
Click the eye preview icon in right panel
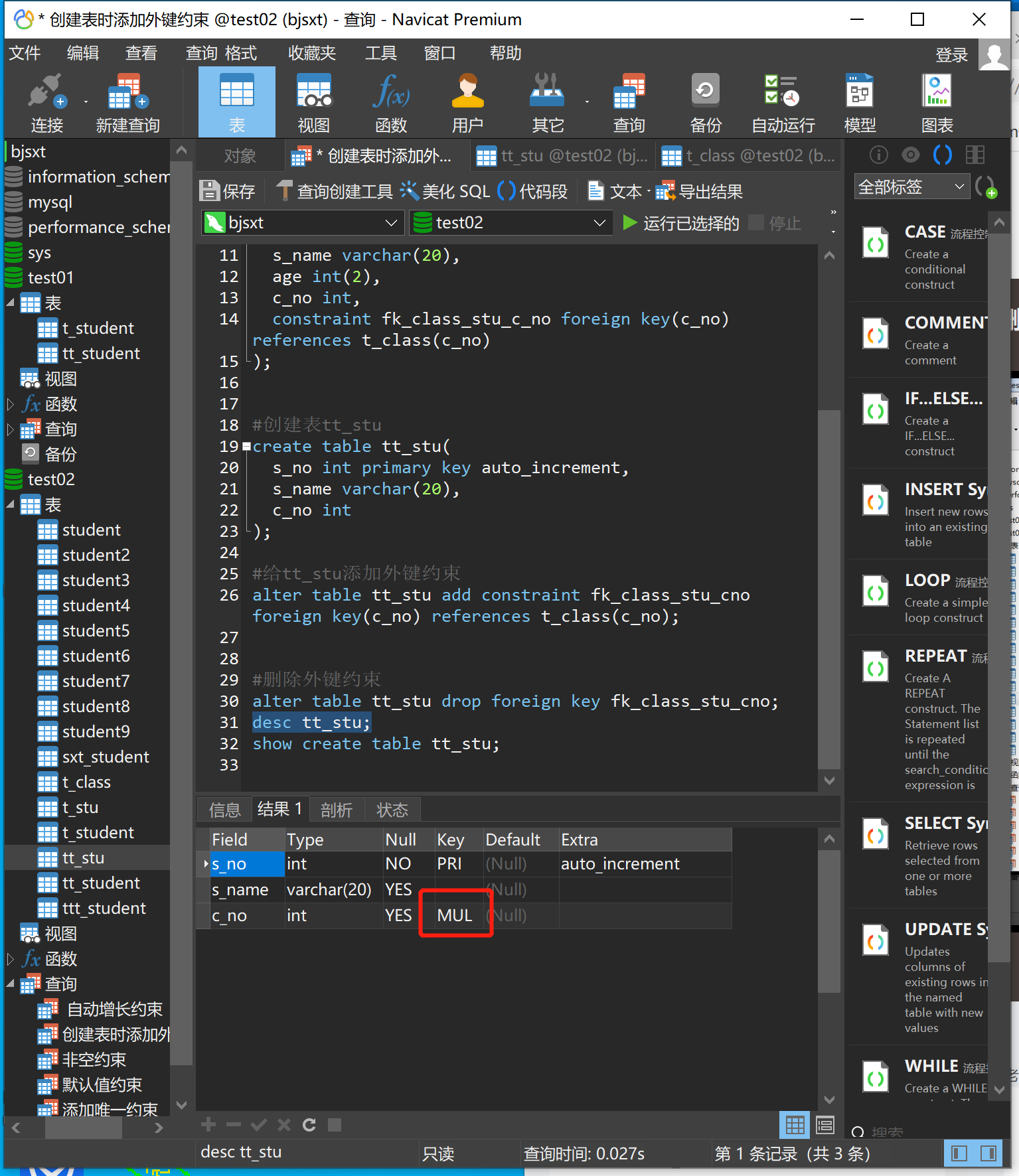coord(910,155)
